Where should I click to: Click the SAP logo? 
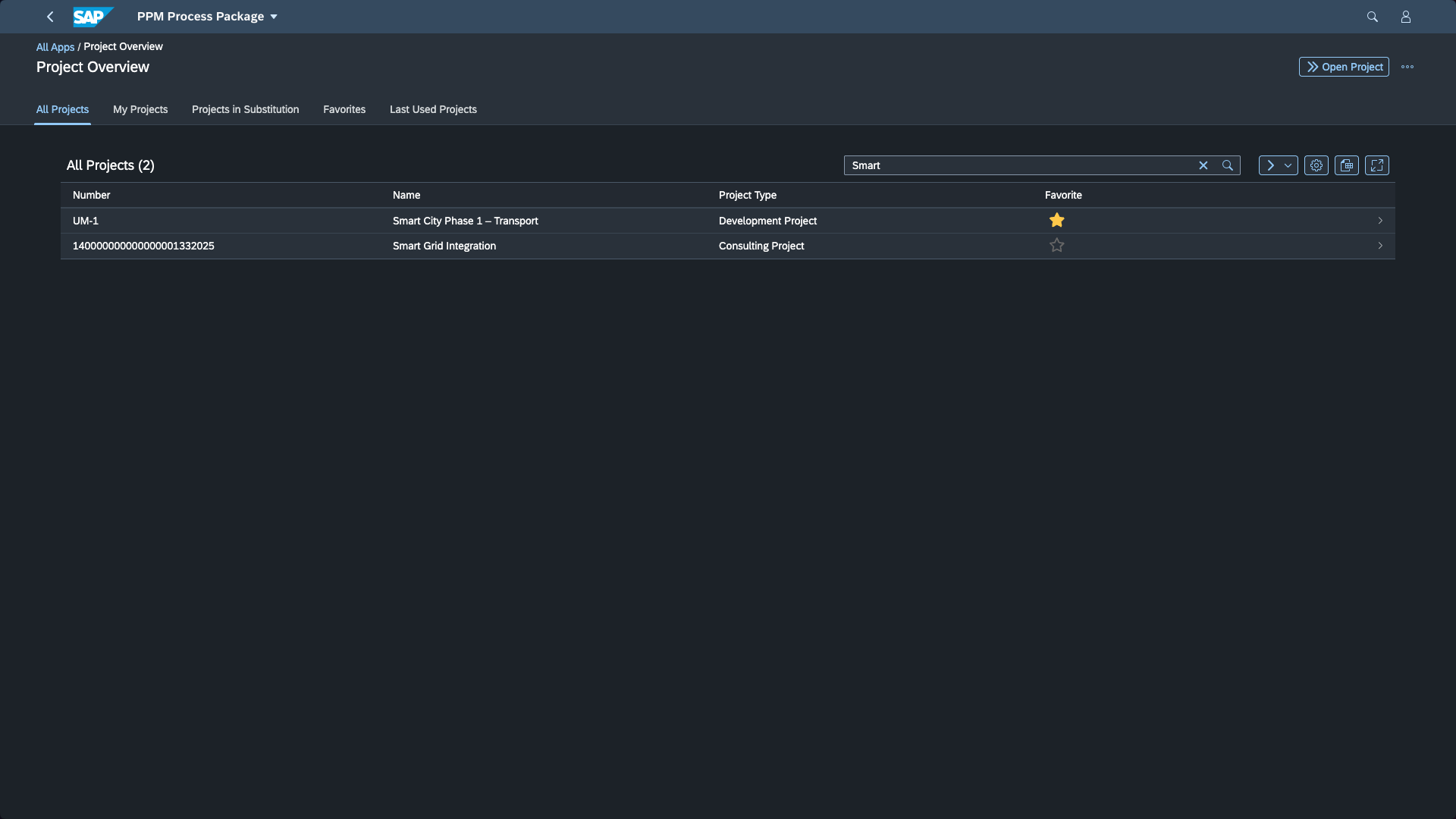(x=93, y=17)
